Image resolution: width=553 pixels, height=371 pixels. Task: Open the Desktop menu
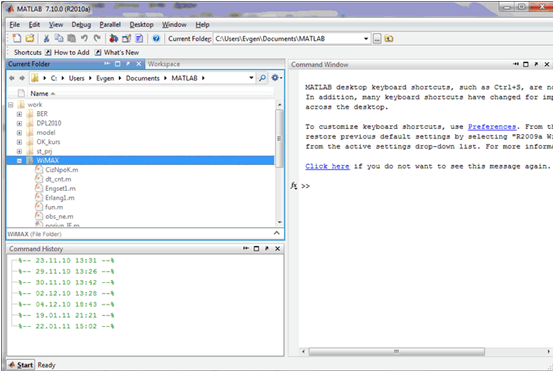coord(141,24)
